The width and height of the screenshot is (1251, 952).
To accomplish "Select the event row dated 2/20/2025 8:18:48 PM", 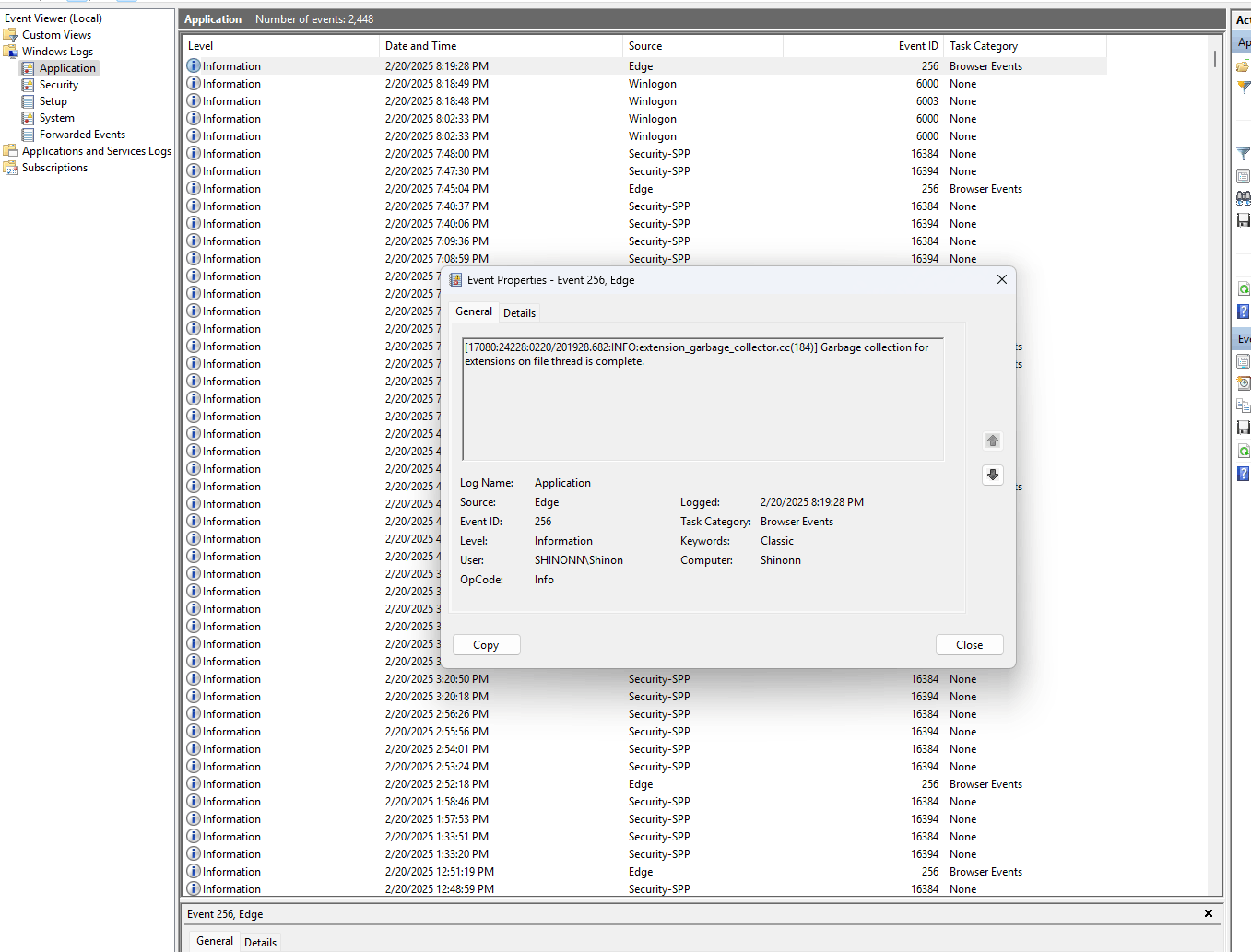I will 644,101.
